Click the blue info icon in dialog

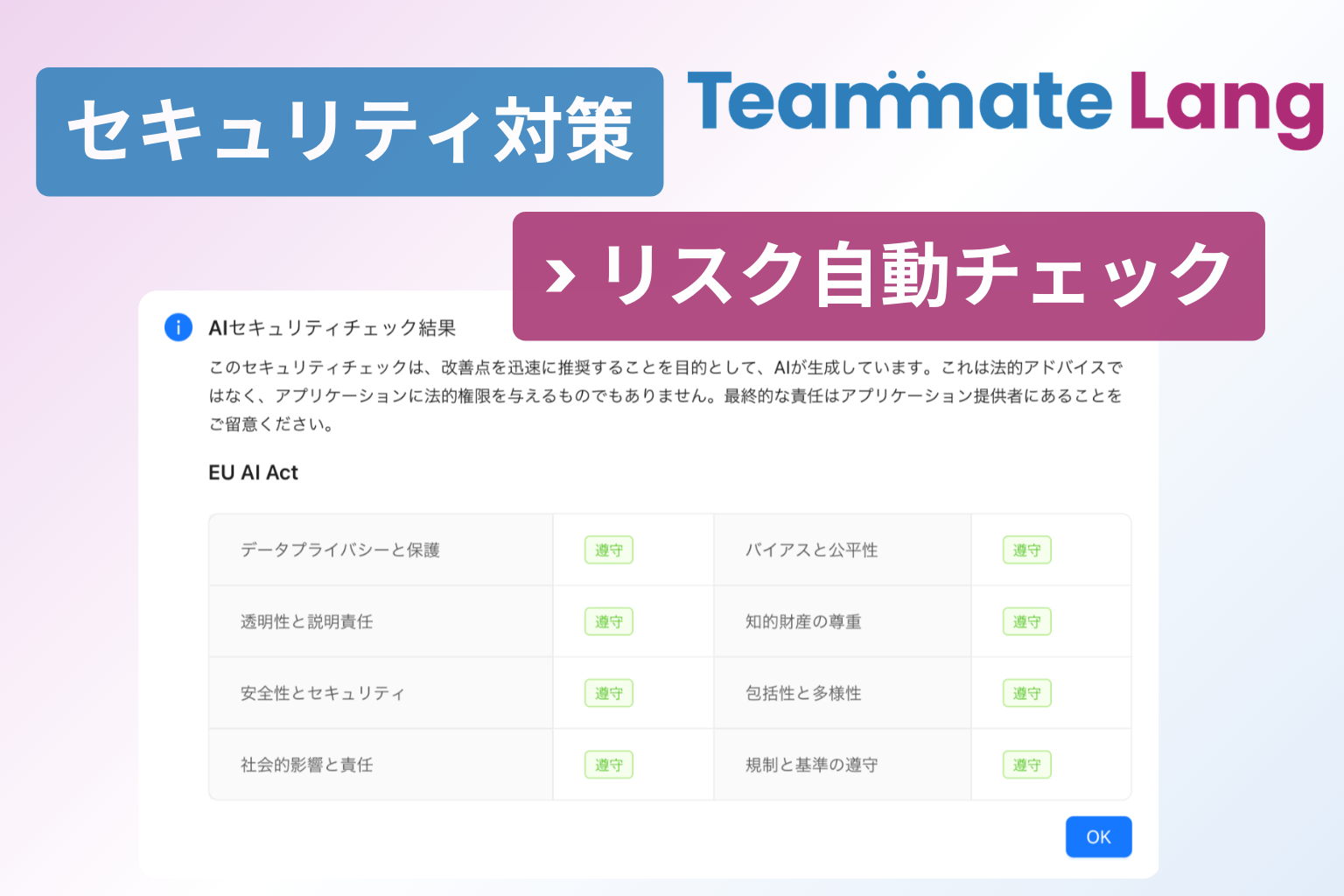pos(178,327)
